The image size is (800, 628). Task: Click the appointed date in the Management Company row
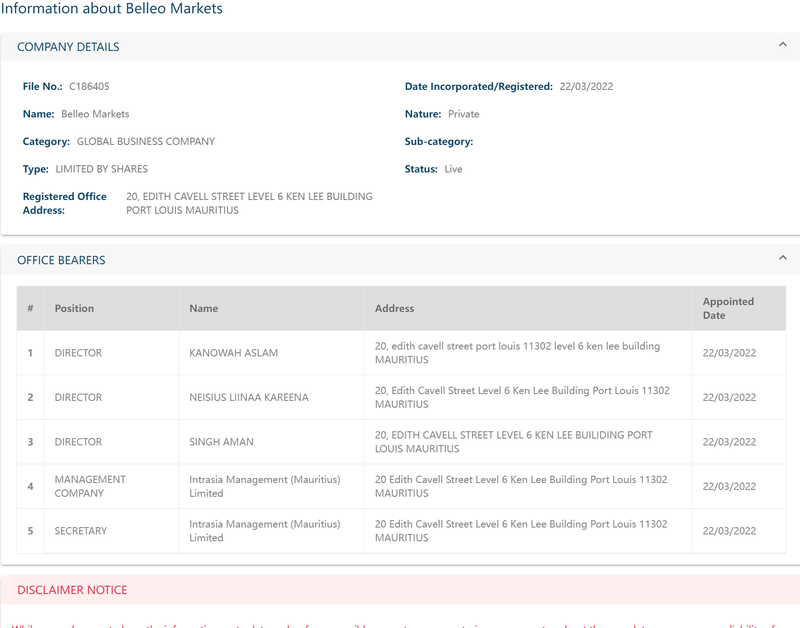pos(729,486)
